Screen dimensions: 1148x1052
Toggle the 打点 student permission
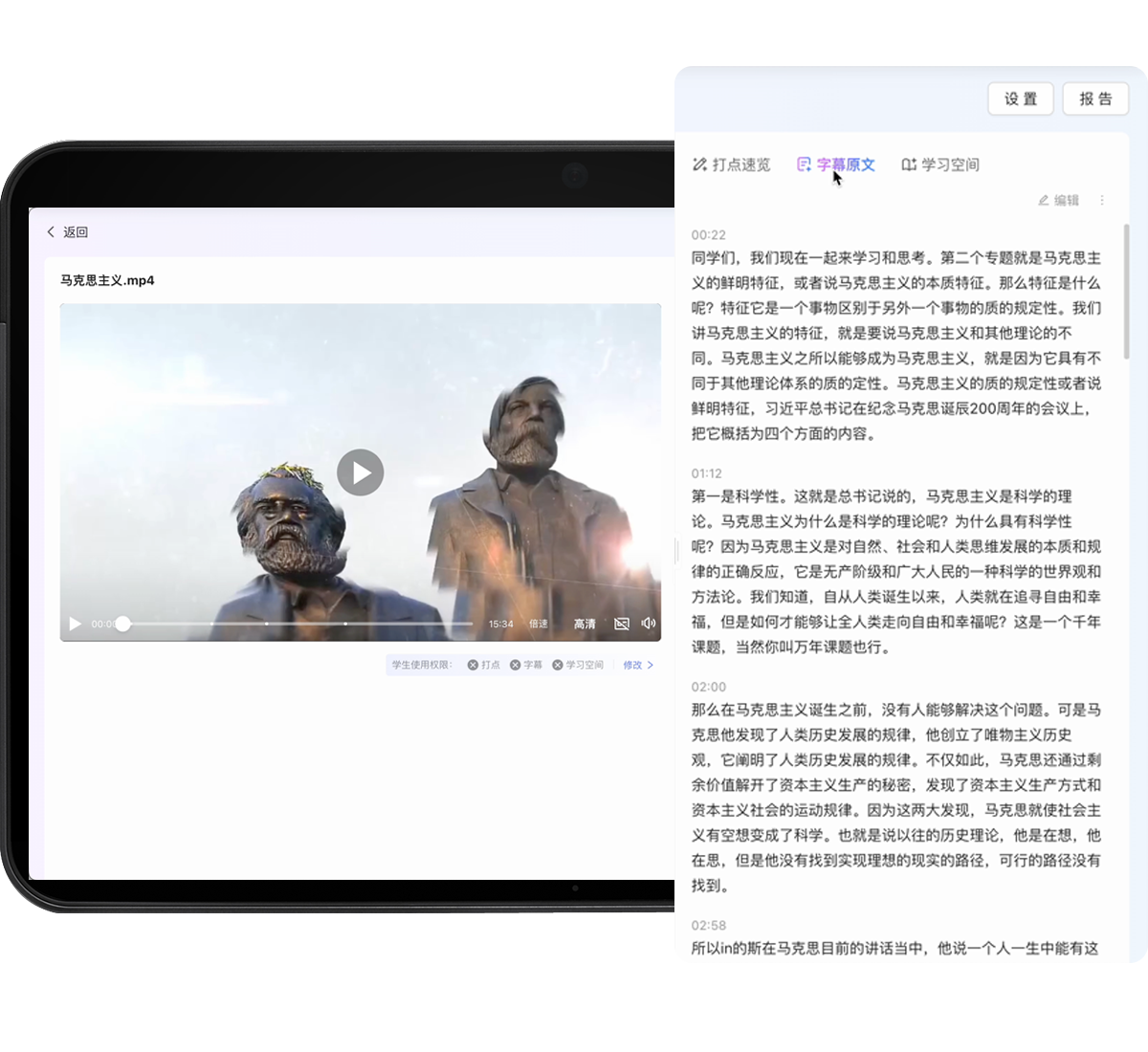pos(484,665)
